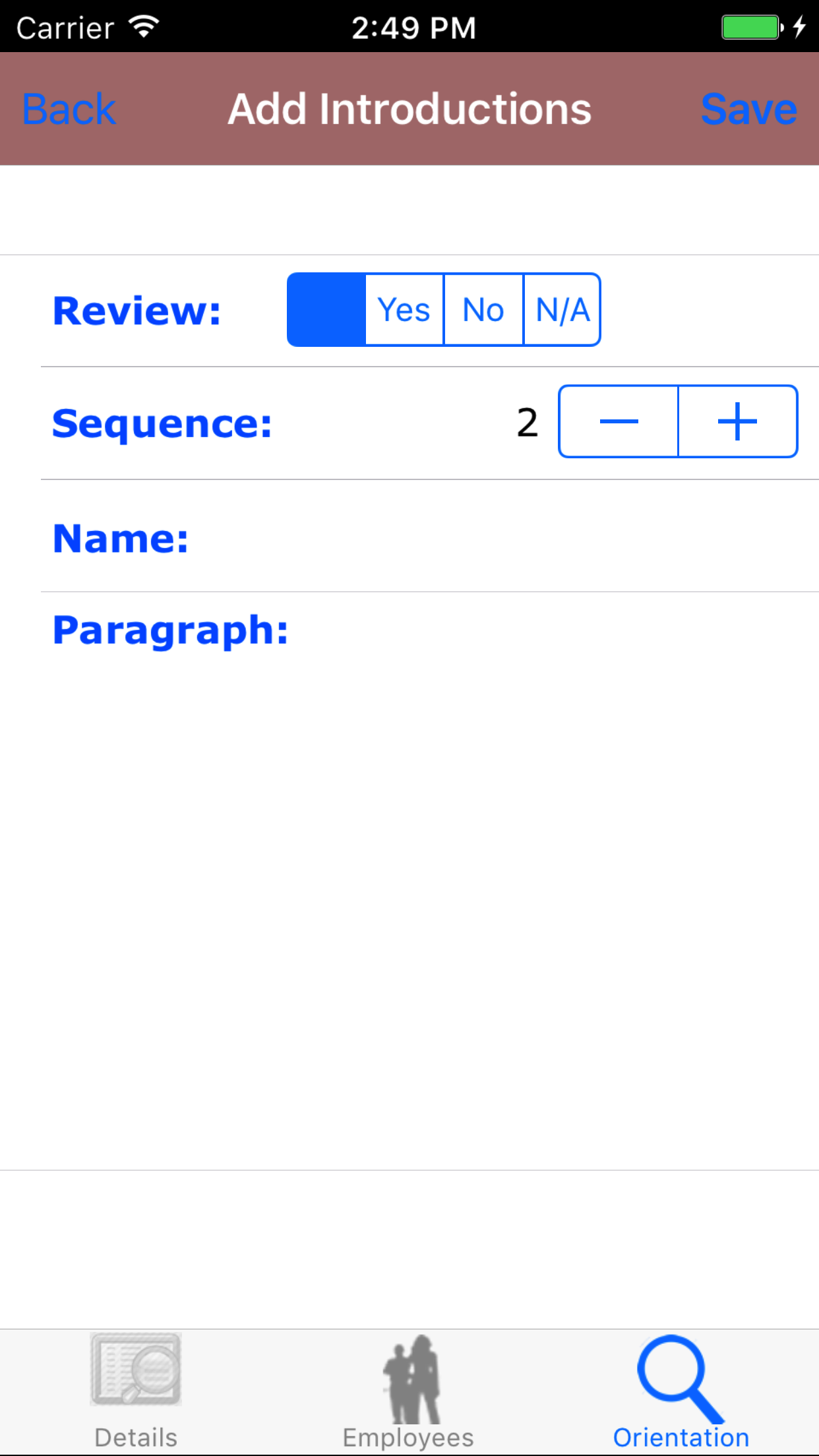Click the green battery indicator
The image size is (819, 1456).
(750, 27)
